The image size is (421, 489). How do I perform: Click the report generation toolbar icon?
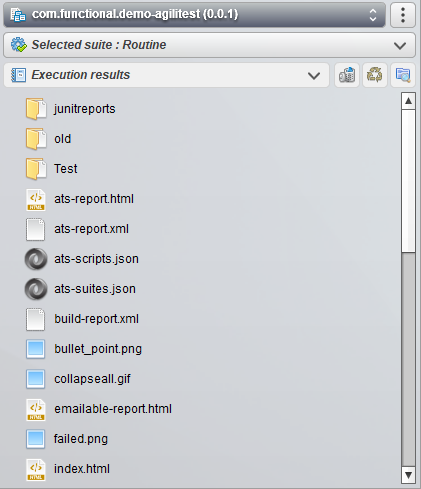pyautogui.click(x=347, y=75)
